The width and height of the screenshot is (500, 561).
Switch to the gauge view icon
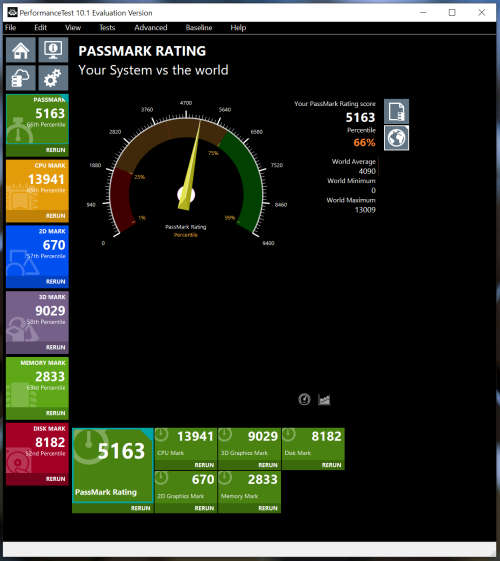point(304,399)
